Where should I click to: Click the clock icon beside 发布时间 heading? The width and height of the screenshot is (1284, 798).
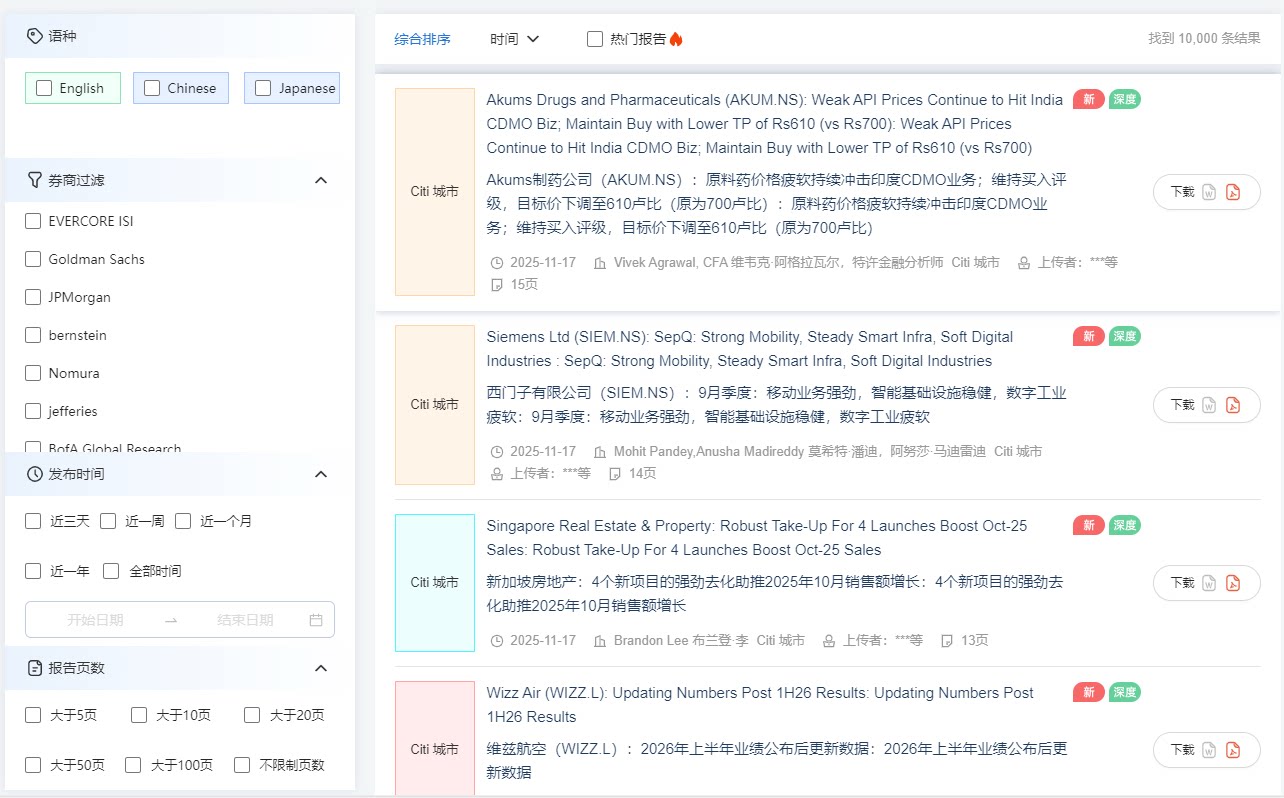pos(35,474)
